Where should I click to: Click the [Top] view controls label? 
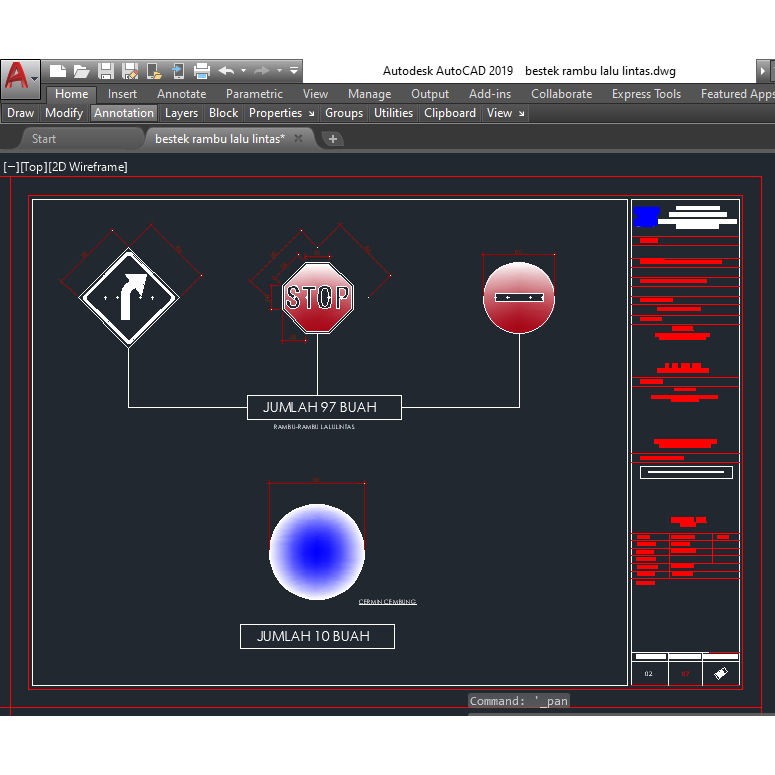pos(34,167)
